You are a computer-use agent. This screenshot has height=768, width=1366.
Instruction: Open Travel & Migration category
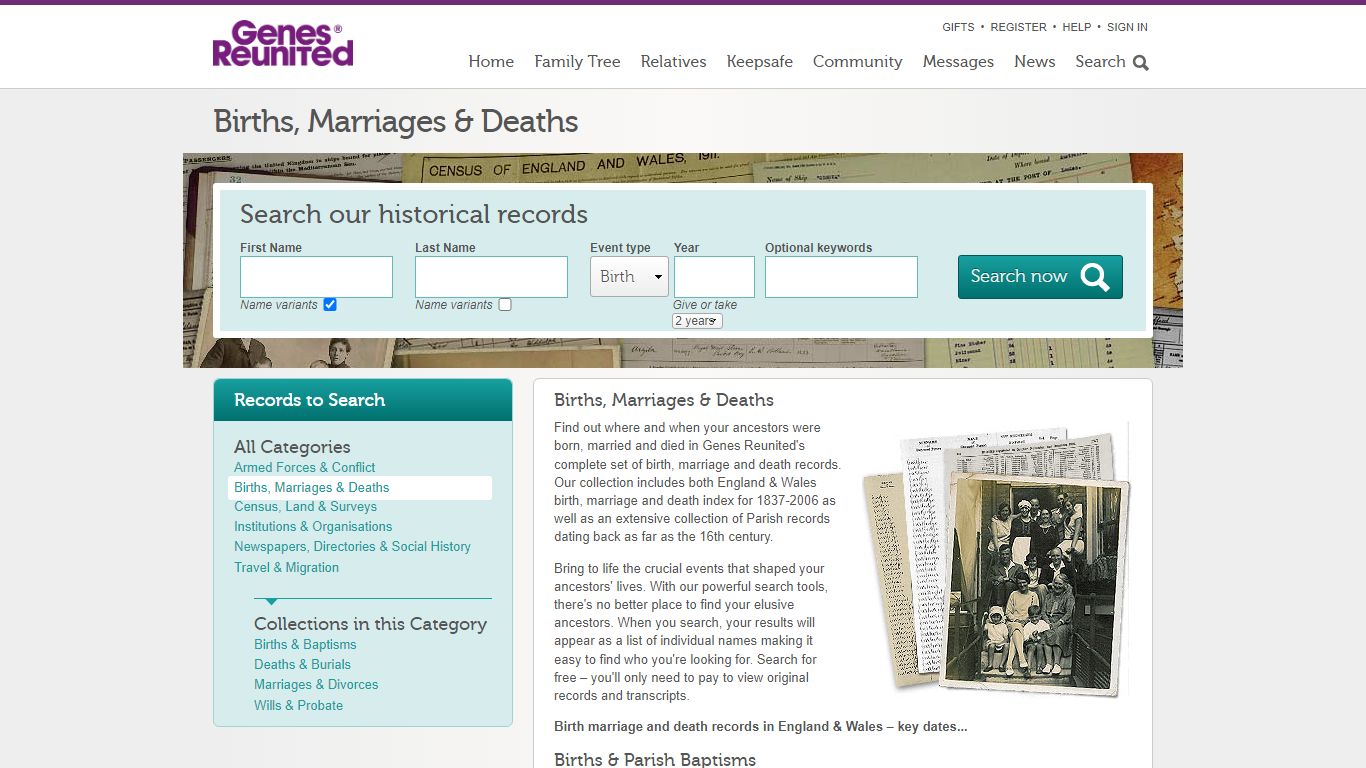point(286,567)
